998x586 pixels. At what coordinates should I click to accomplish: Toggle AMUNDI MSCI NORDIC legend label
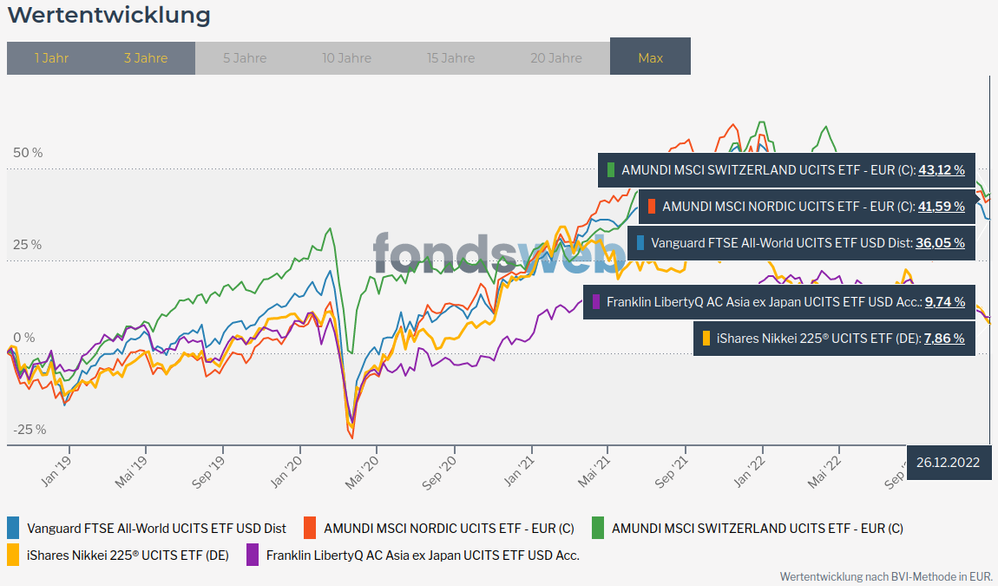point(449,528)
